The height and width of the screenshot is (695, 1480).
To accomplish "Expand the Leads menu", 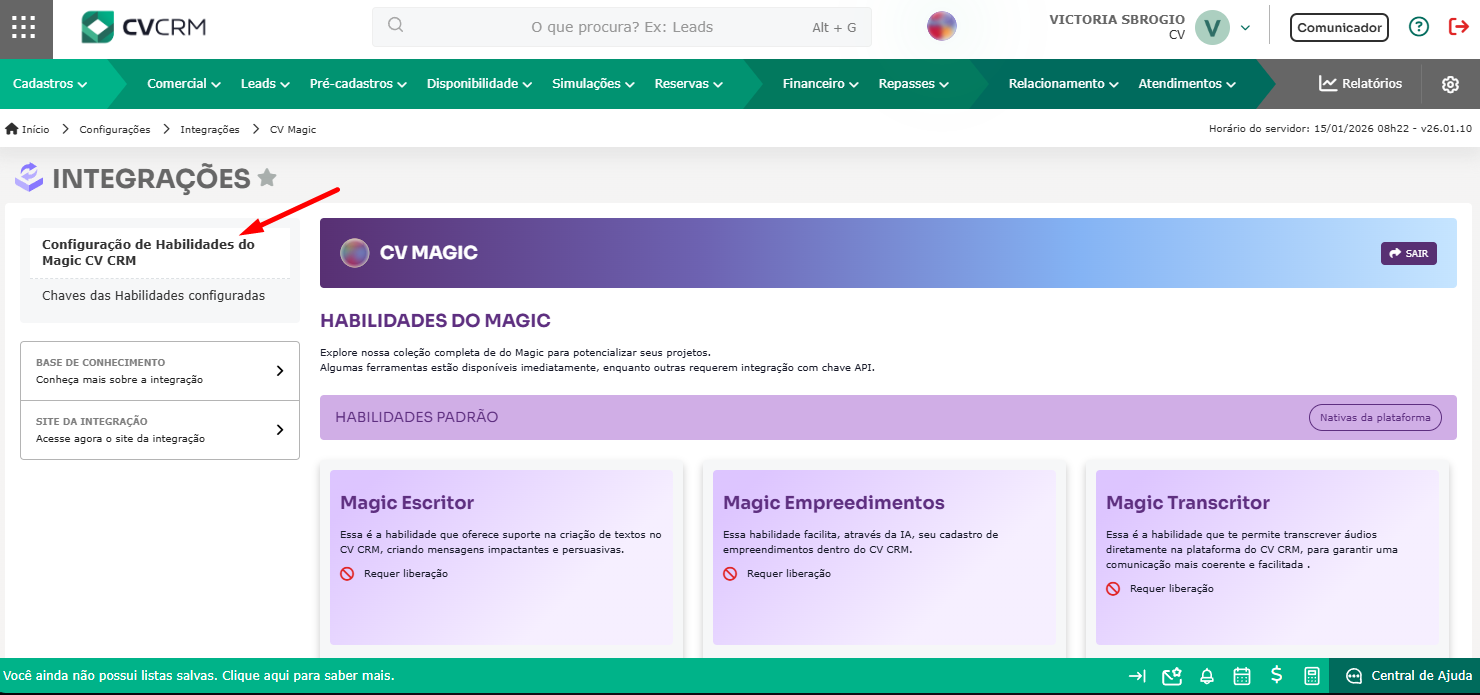I will click(265, 84).
